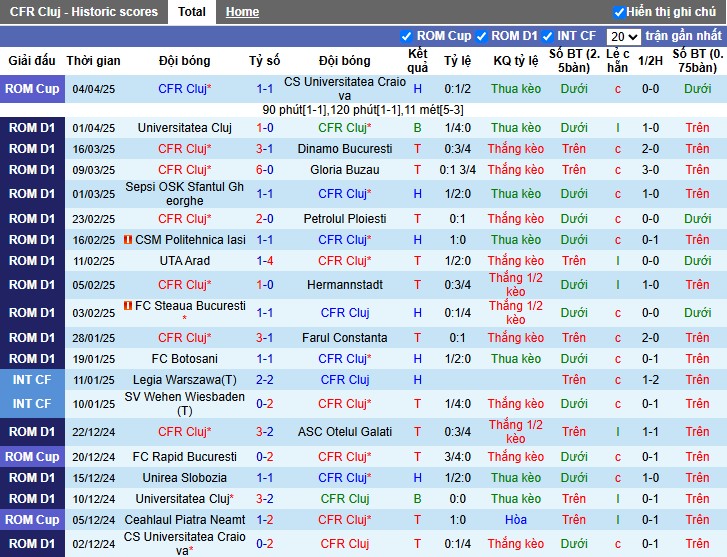This screenshot has width=727, height=557.
Task: Open the 20 recent matches dropdown
Action: coord(623,36)
